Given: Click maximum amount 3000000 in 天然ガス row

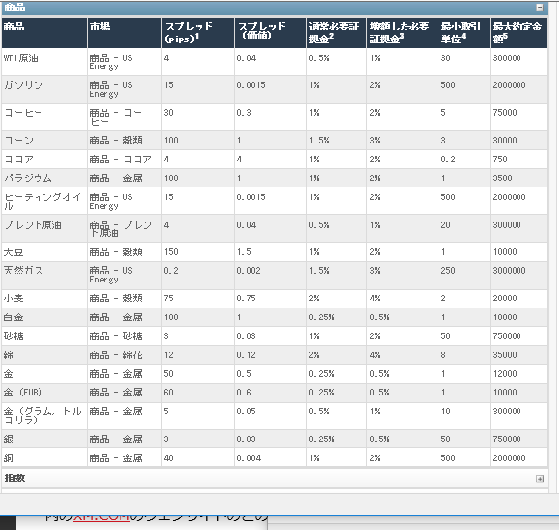Looking at the screenshot, I should click(509, 271).
